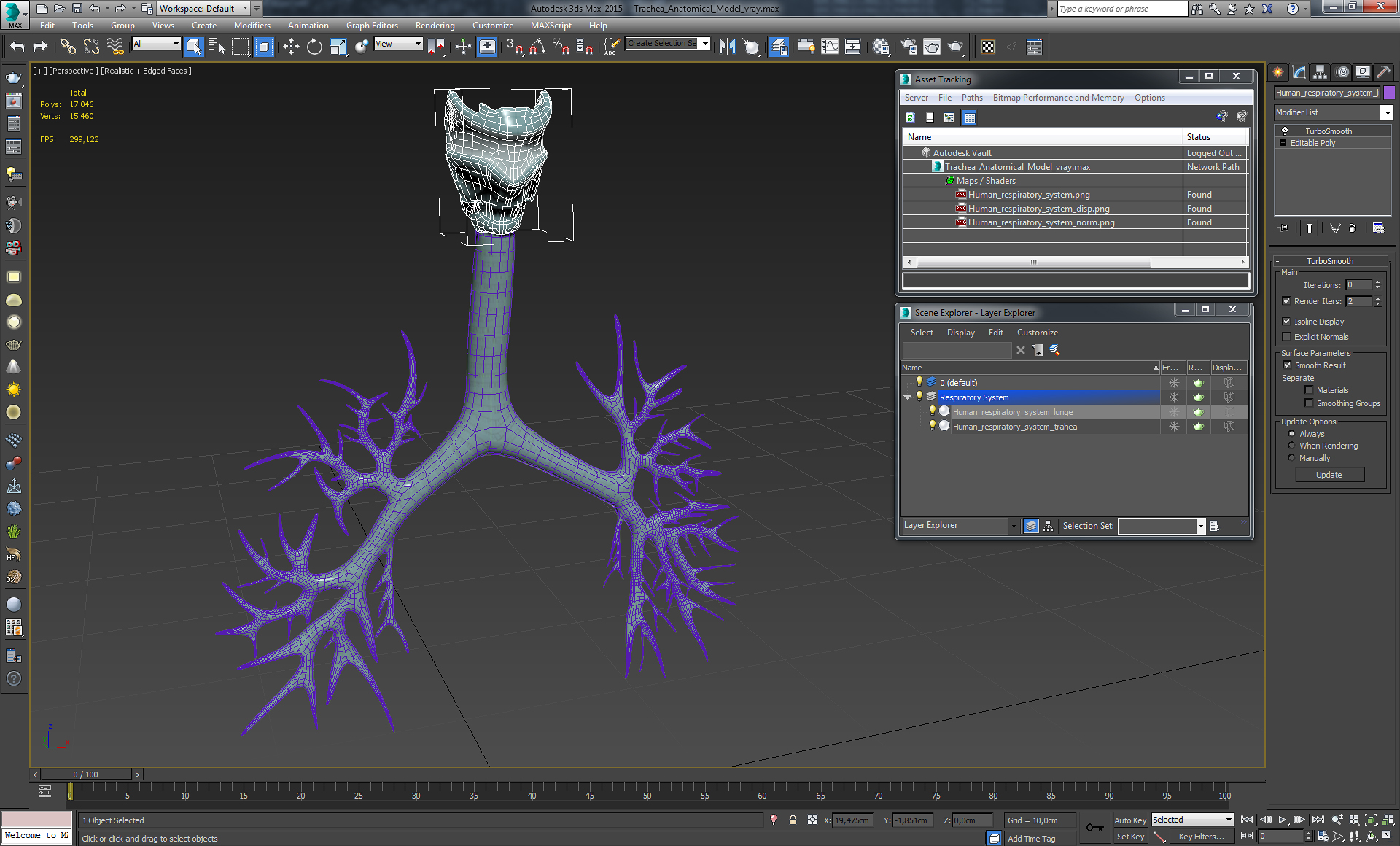Enable the Explicit Normals checkbox
The image size is (1400, 846).
pyautogui.click(x=1287, y=337)
